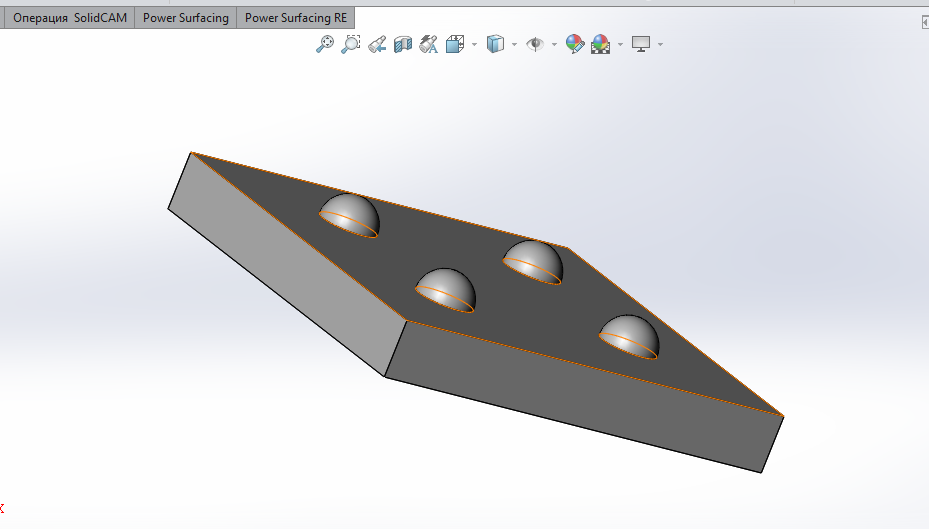Select the long medium-gray front face of the plate
The height and width of the screenshot is (529, 929).
click(x=584, y=397)
